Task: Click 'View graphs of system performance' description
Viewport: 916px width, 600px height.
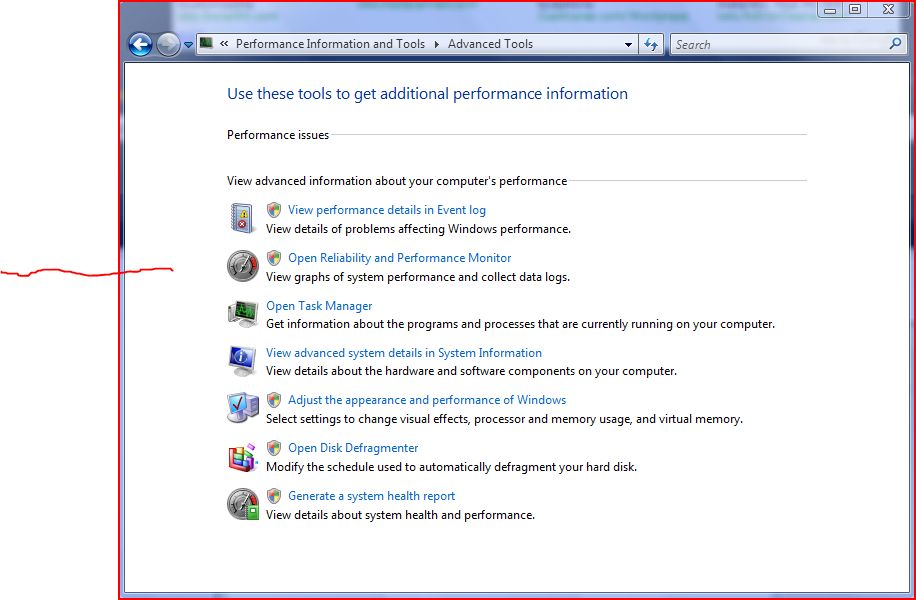Action: tap(418, 277)
